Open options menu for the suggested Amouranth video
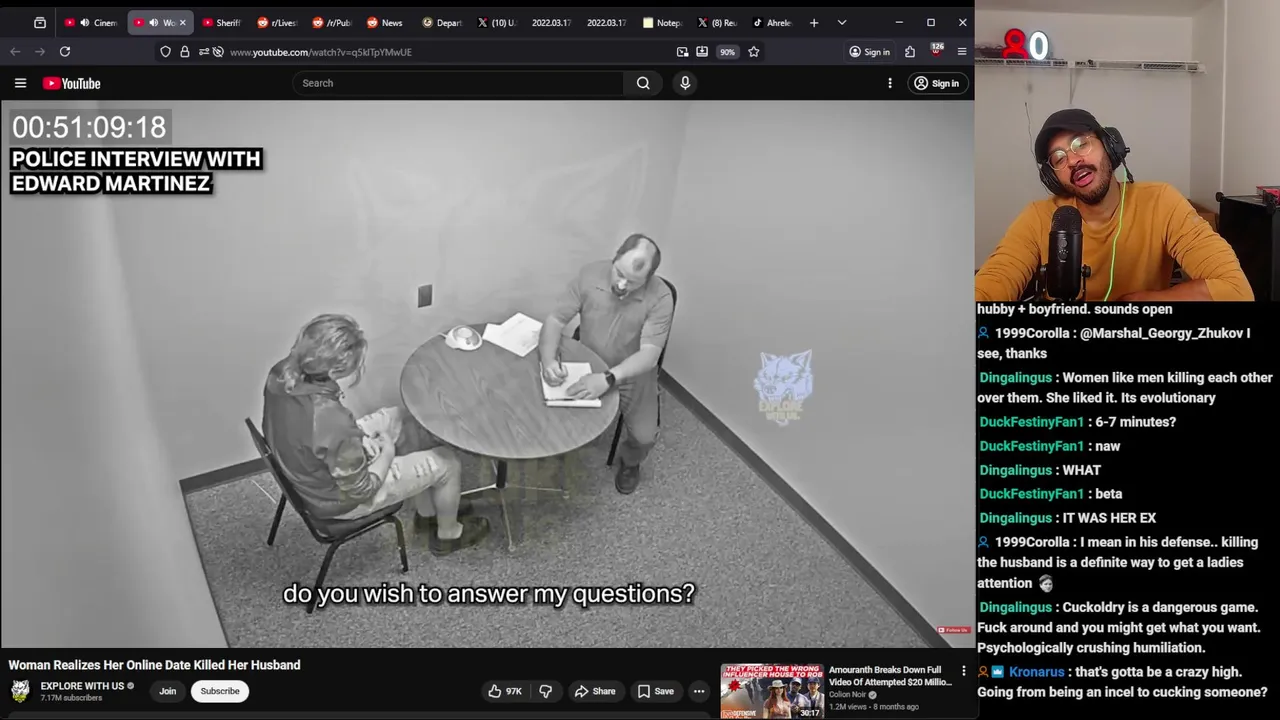This screenshot has width=1280, height=720. [x=964, y=671]
